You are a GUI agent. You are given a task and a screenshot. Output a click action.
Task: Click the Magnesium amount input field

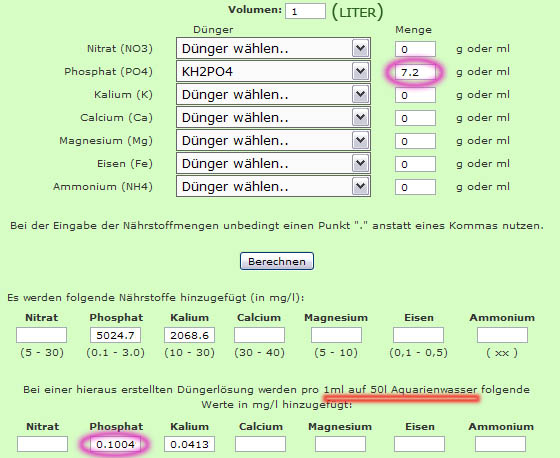[415, 141]
